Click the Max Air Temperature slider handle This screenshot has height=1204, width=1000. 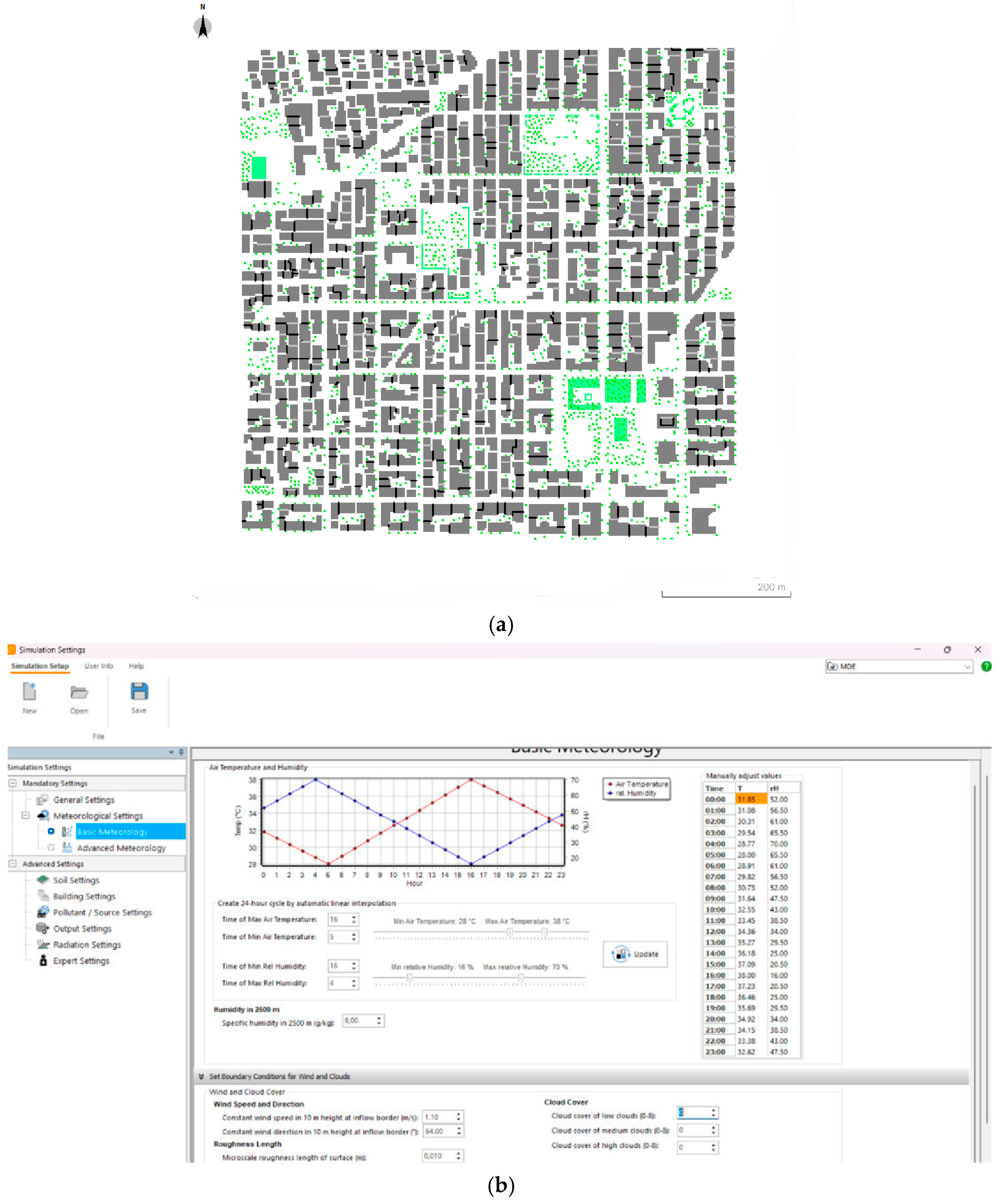(545, 932)
